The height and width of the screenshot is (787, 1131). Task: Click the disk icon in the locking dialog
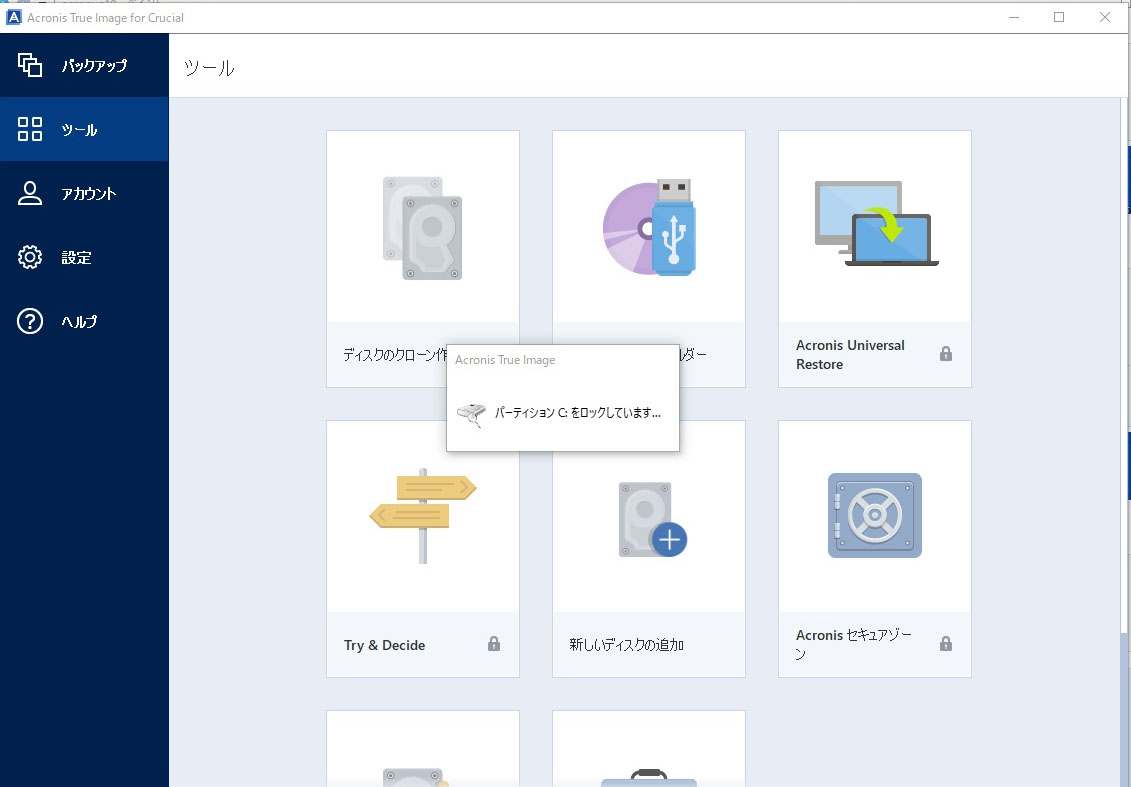tap(472, 414)
